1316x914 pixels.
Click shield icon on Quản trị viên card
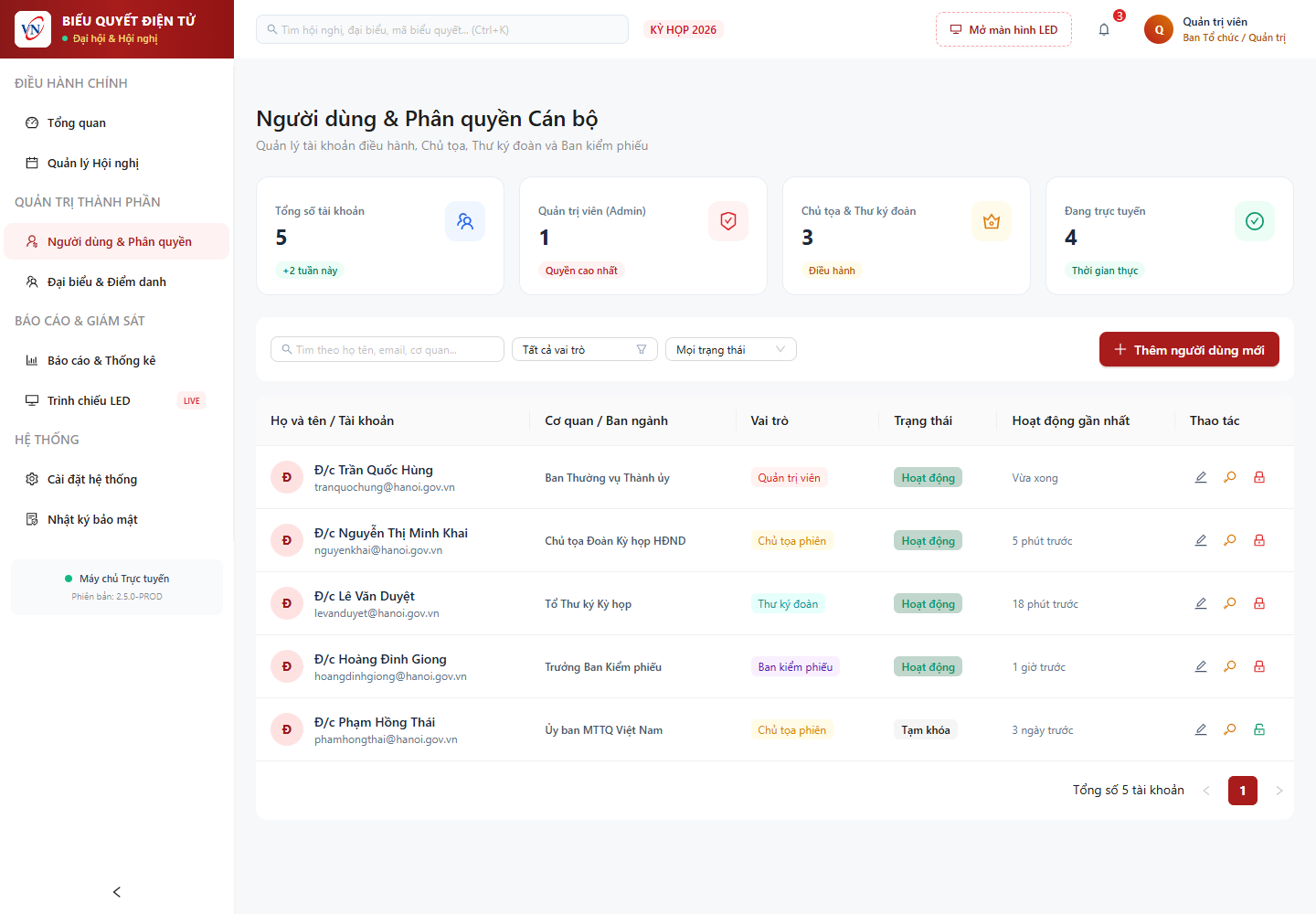(728, 221)
